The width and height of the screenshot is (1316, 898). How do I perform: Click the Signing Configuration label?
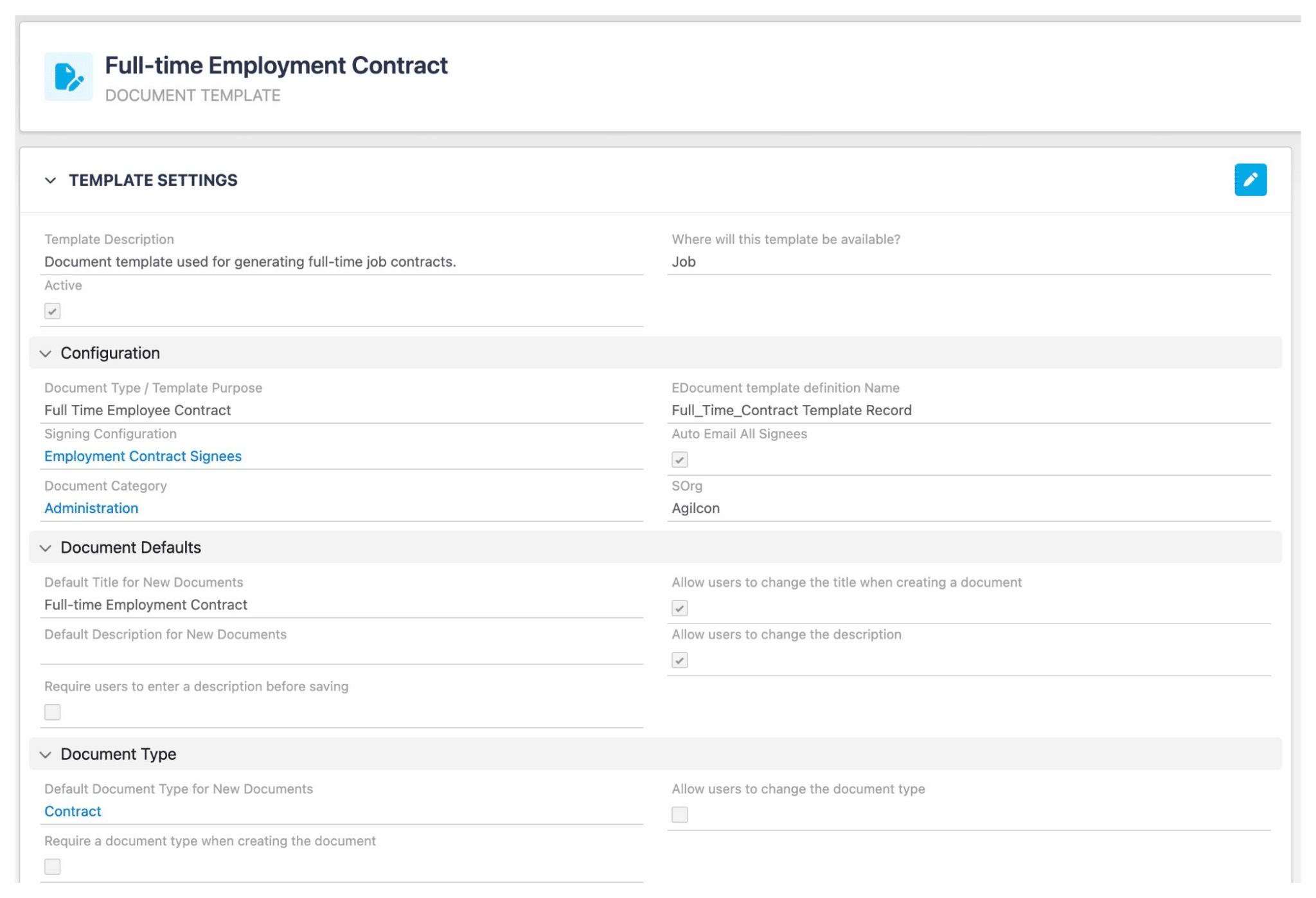coord(111,434)
